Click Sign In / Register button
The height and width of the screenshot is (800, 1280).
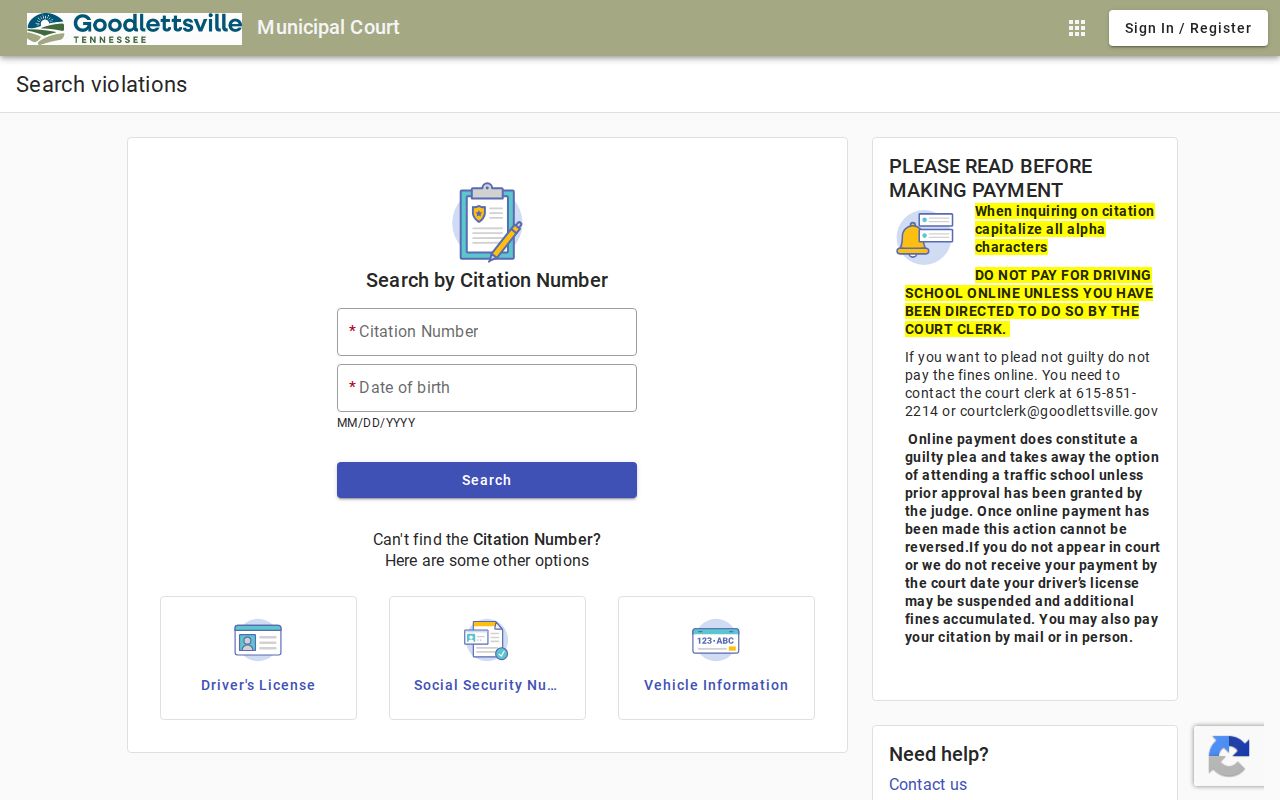pos(1188,28)
